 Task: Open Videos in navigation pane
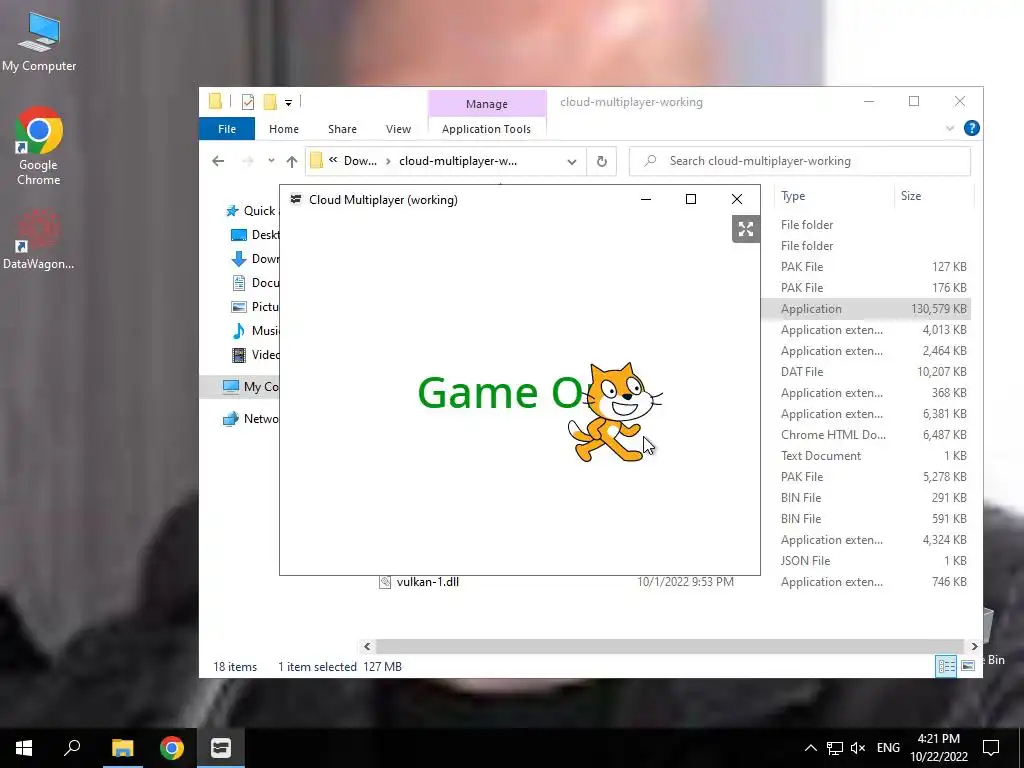pos(255,355)
